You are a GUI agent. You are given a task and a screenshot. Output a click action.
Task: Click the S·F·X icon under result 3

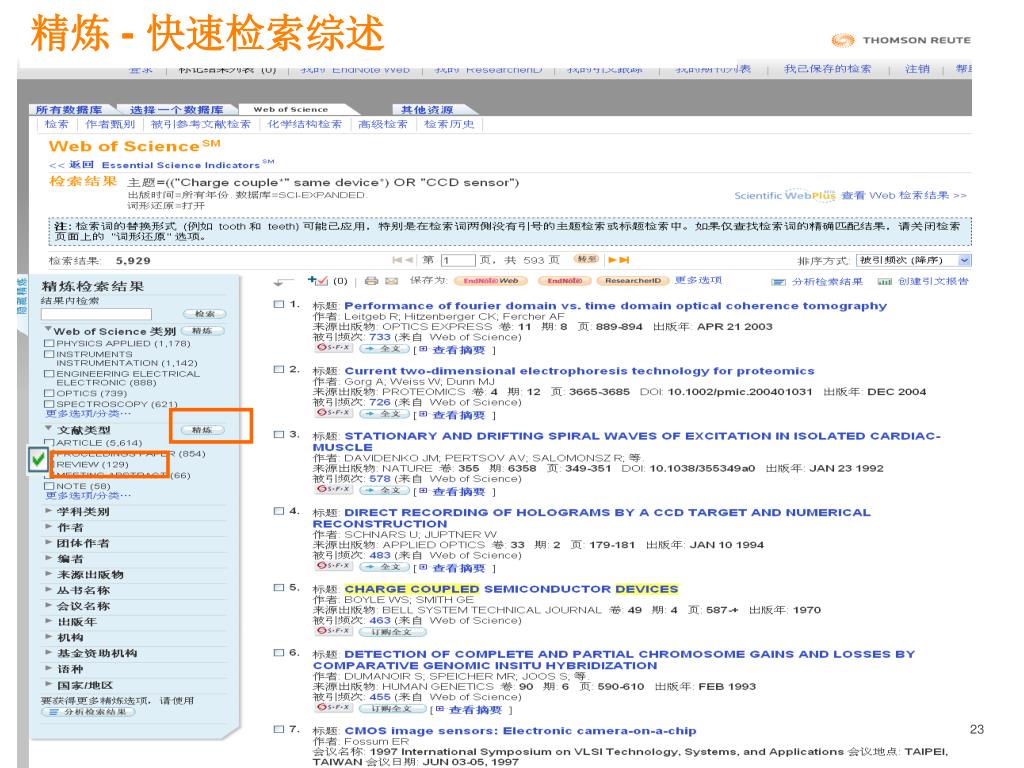[x=334, y=489]
